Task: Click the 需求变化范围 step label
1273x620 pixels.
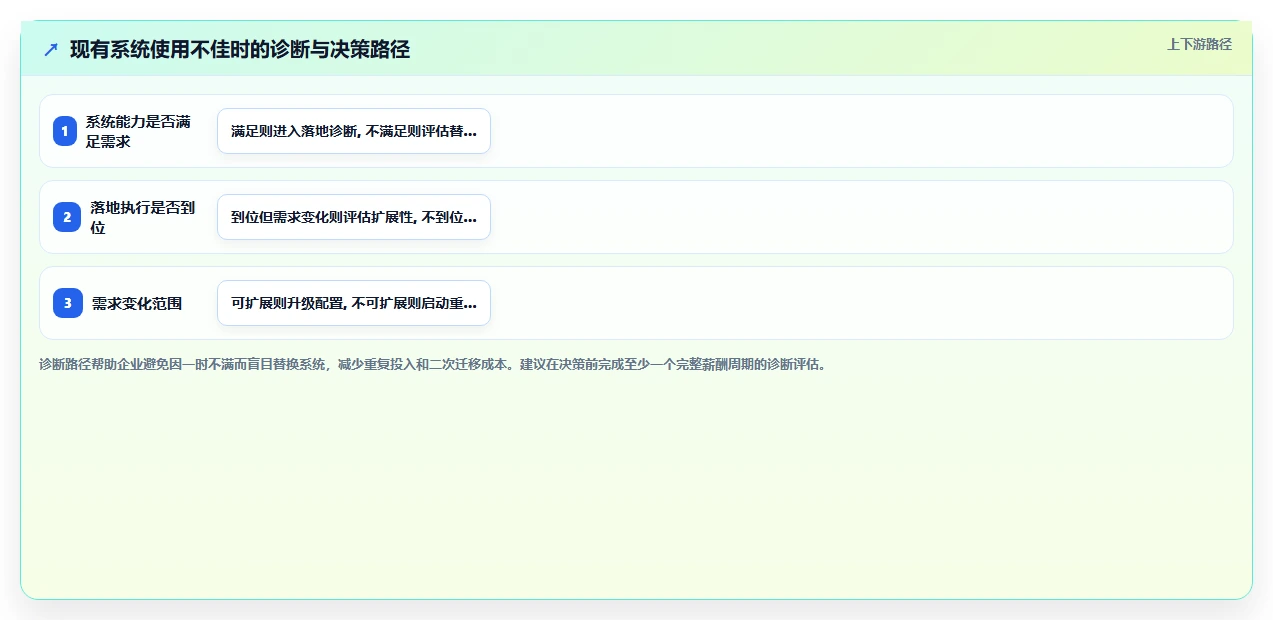Action: point(137,303)
